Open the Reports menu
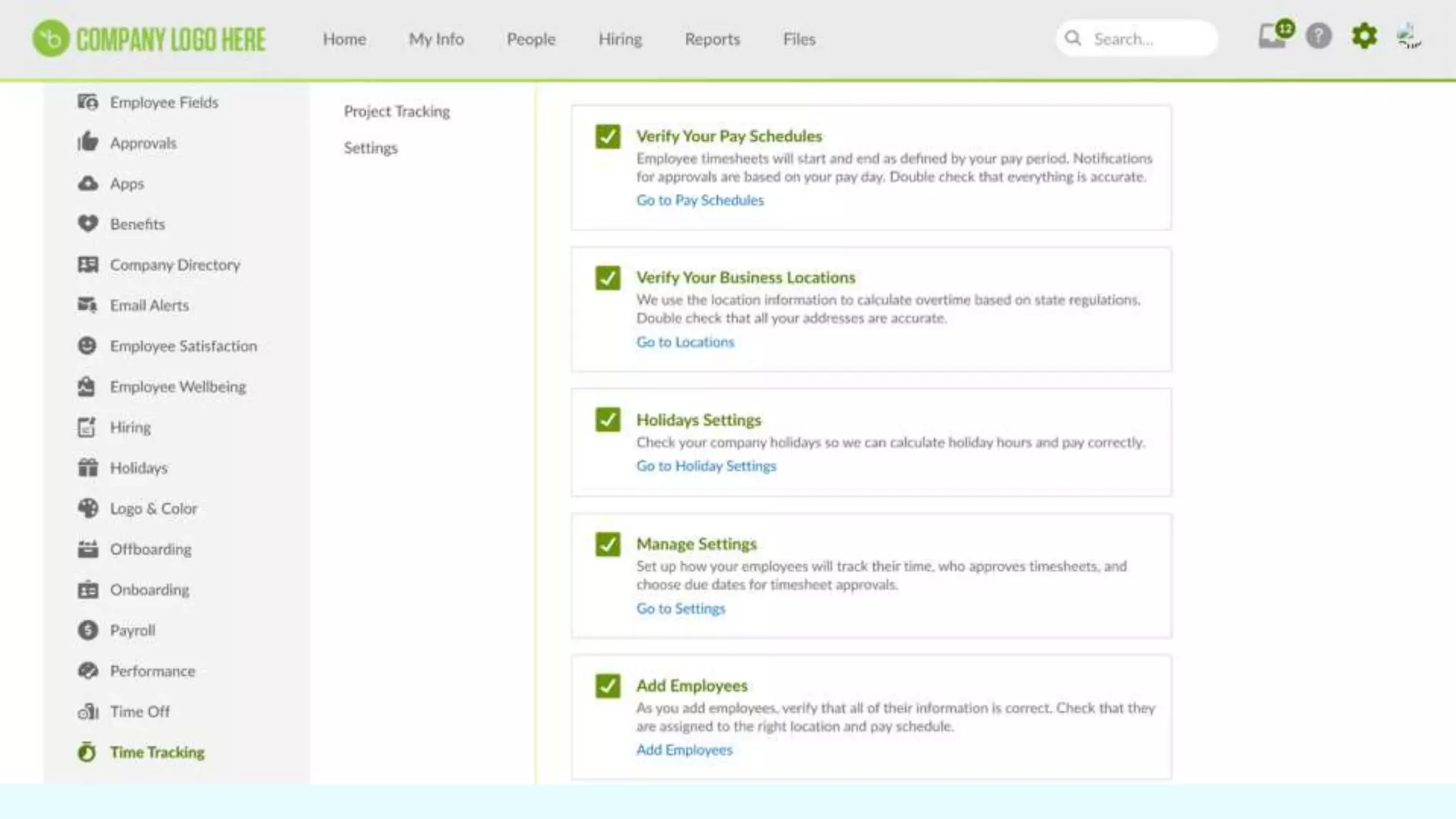 712,39
